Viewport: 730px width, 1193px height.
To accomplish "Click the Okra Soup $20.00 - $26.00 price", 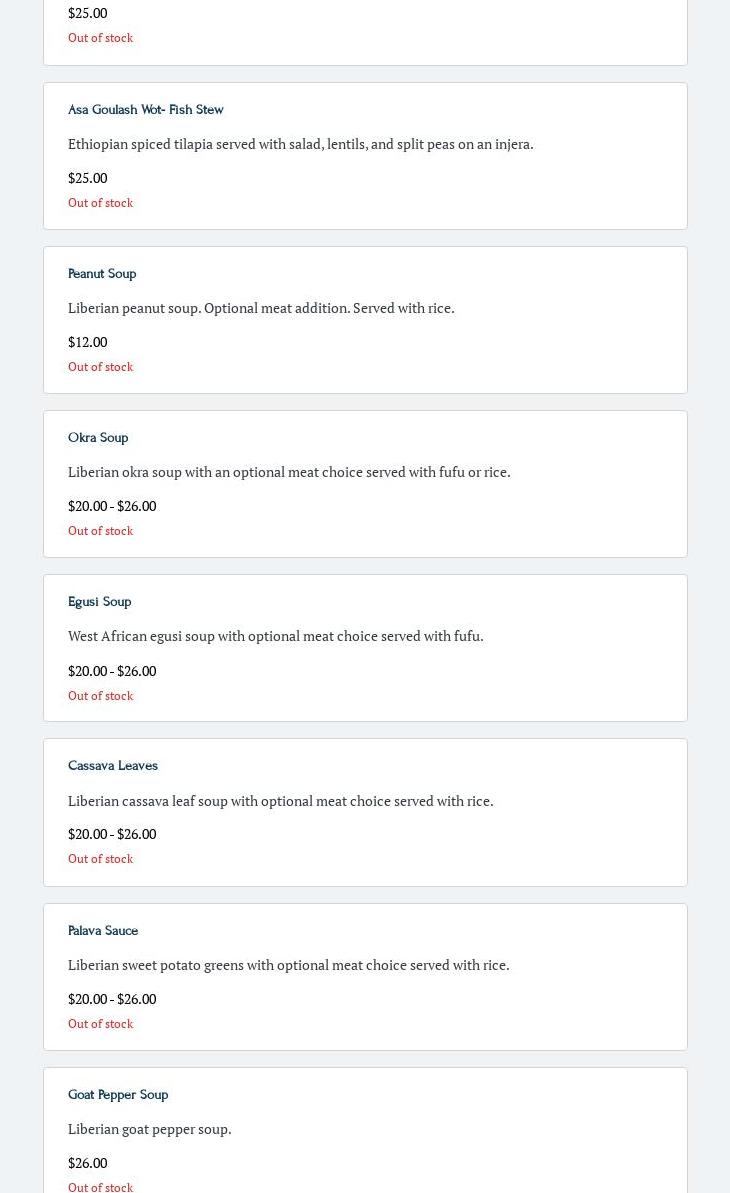I will tap(112, 506).
